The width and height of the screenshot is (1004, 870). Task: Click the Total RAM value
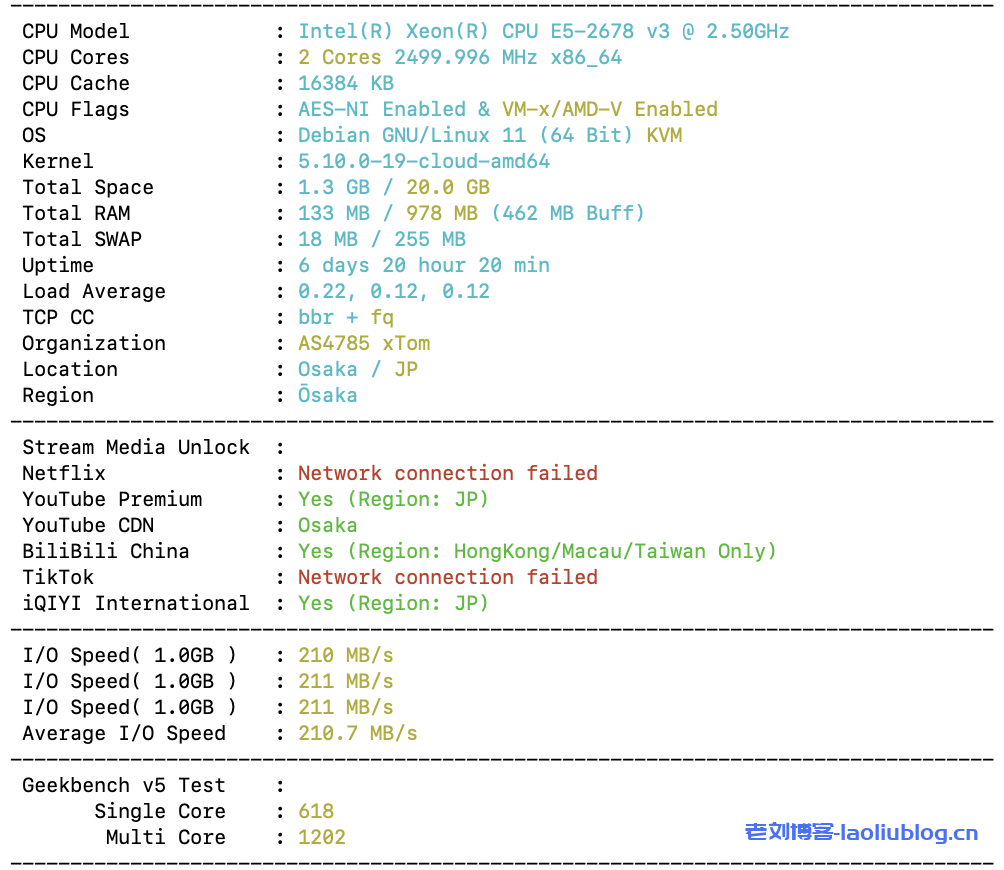pyautogui.click(x=471, y=213)
